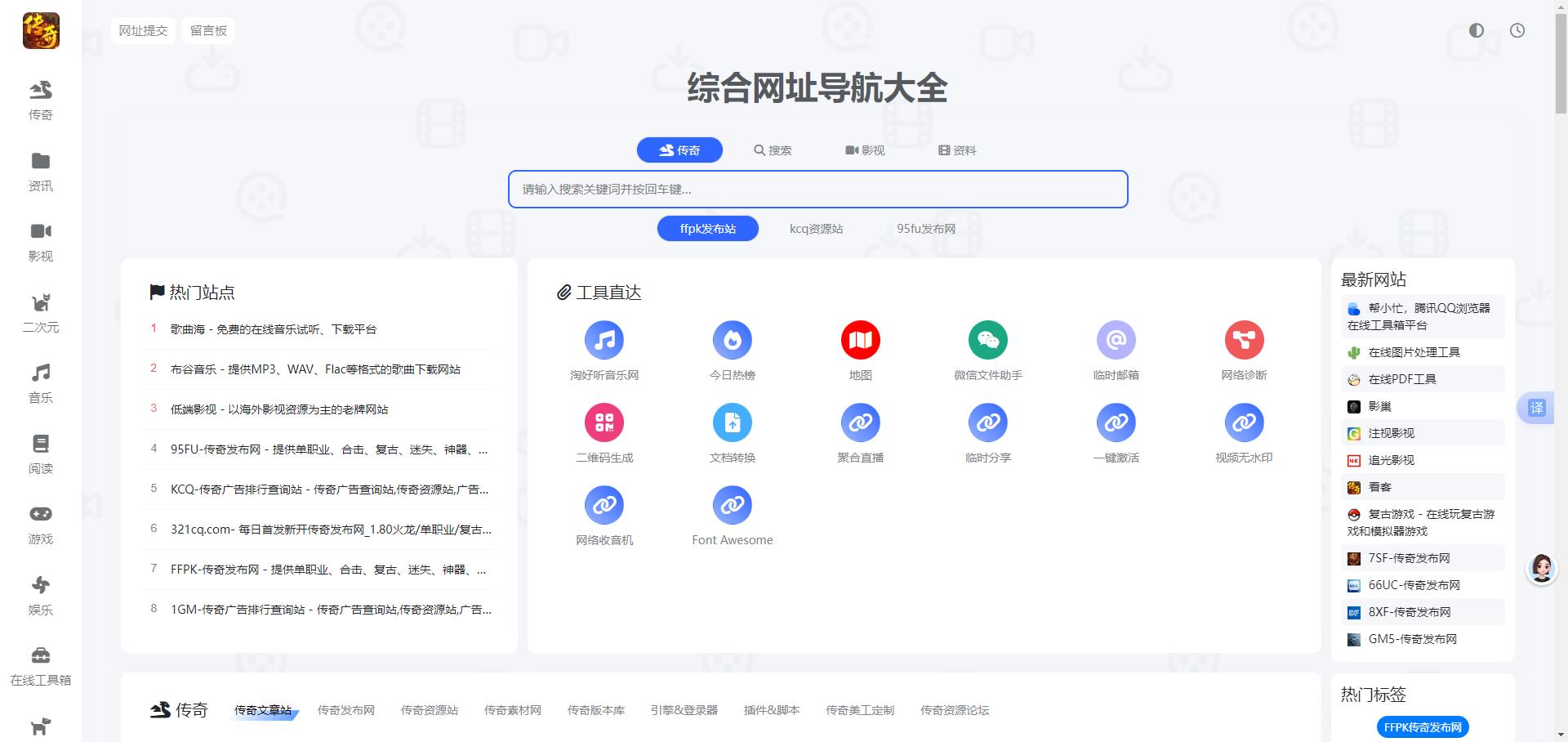
Task: Open 二维码生成 tool icon
Action: click(x=604, y=422)
